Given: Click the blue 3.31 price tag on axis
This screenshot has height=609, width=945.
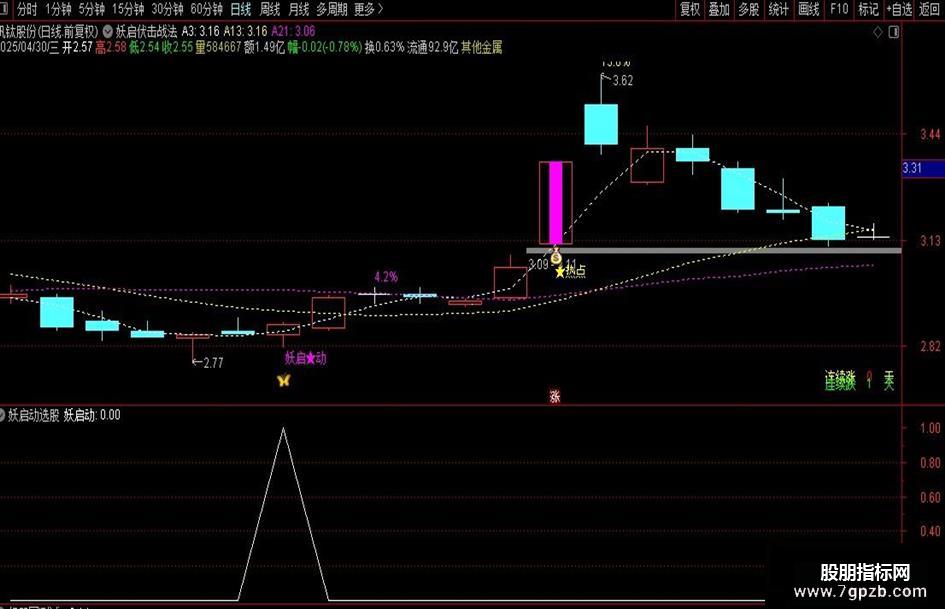Looking at the screenshot, I should 922,168.
